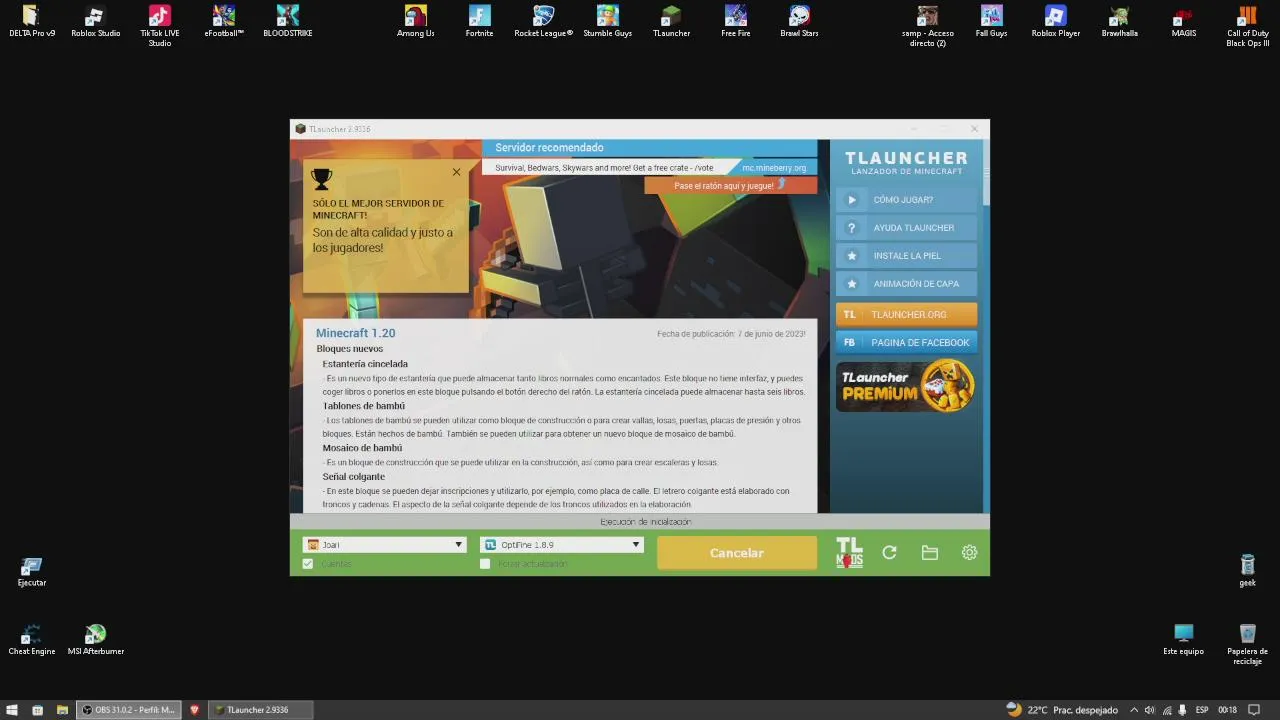This screenshot has height=720, width=1280.
Task: Open the TikTok LIVE Studio desktop icon
Action: pos(160,26)
